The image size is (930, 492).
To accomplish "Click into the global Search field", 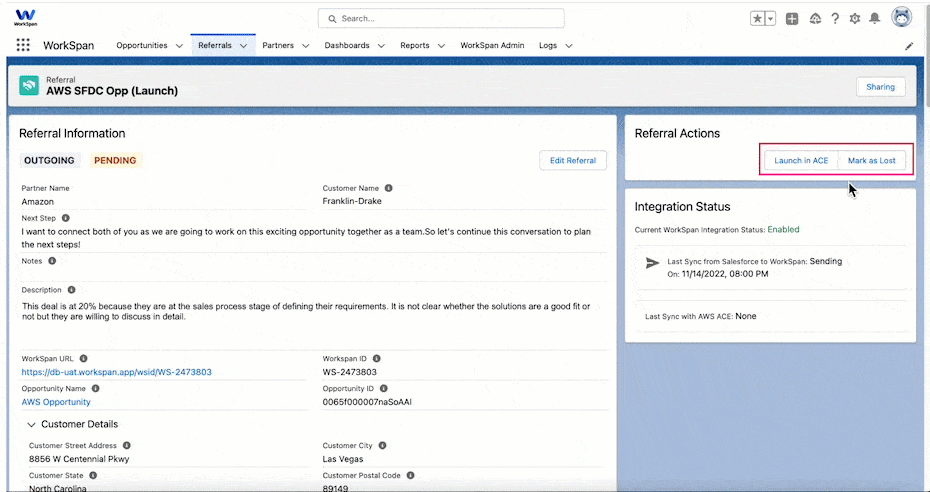I will [x=441, y=18].
